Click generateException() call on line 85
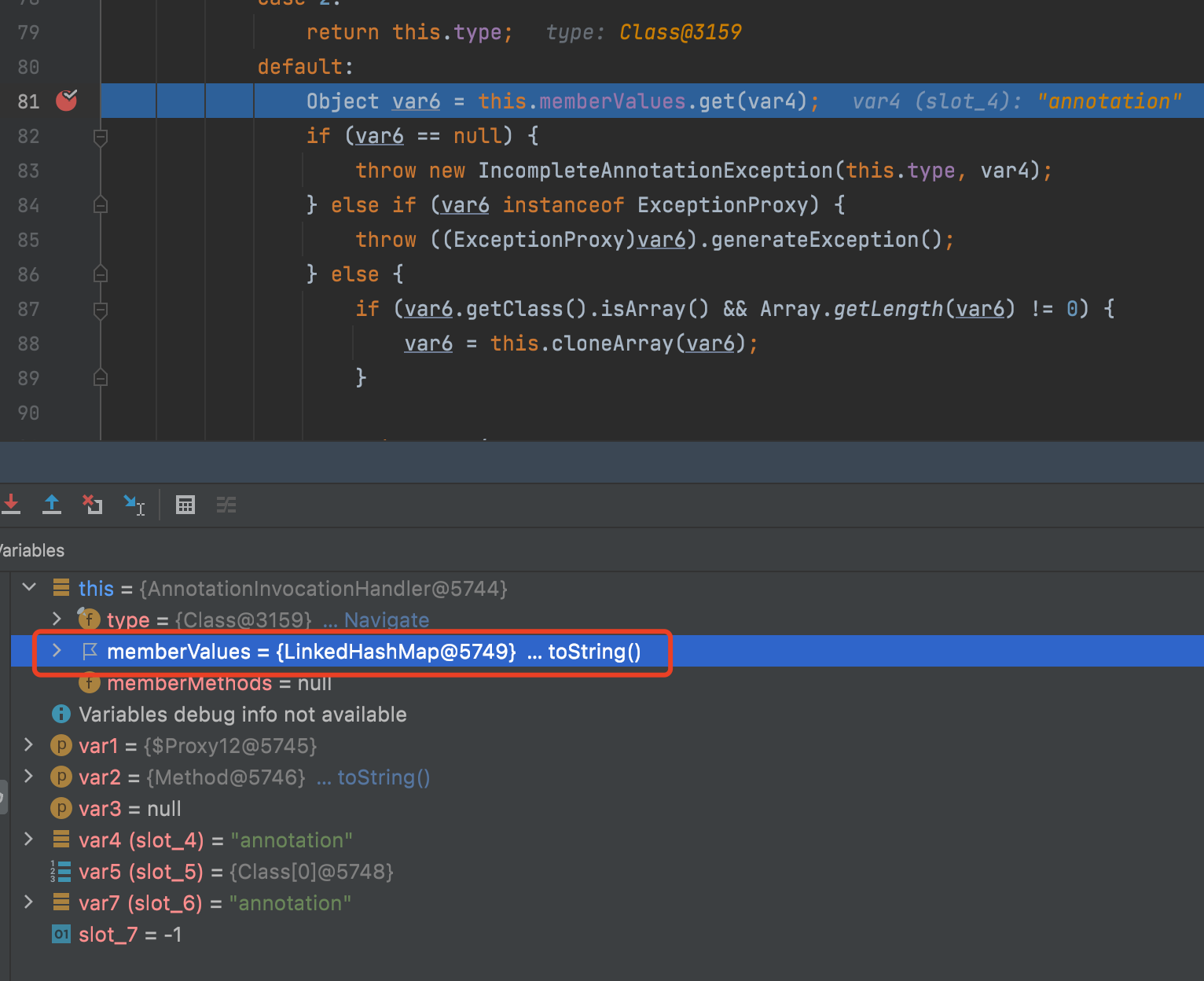Image resolution: width=1204 pixels, height=981 pixels. [x=825, y=240]
